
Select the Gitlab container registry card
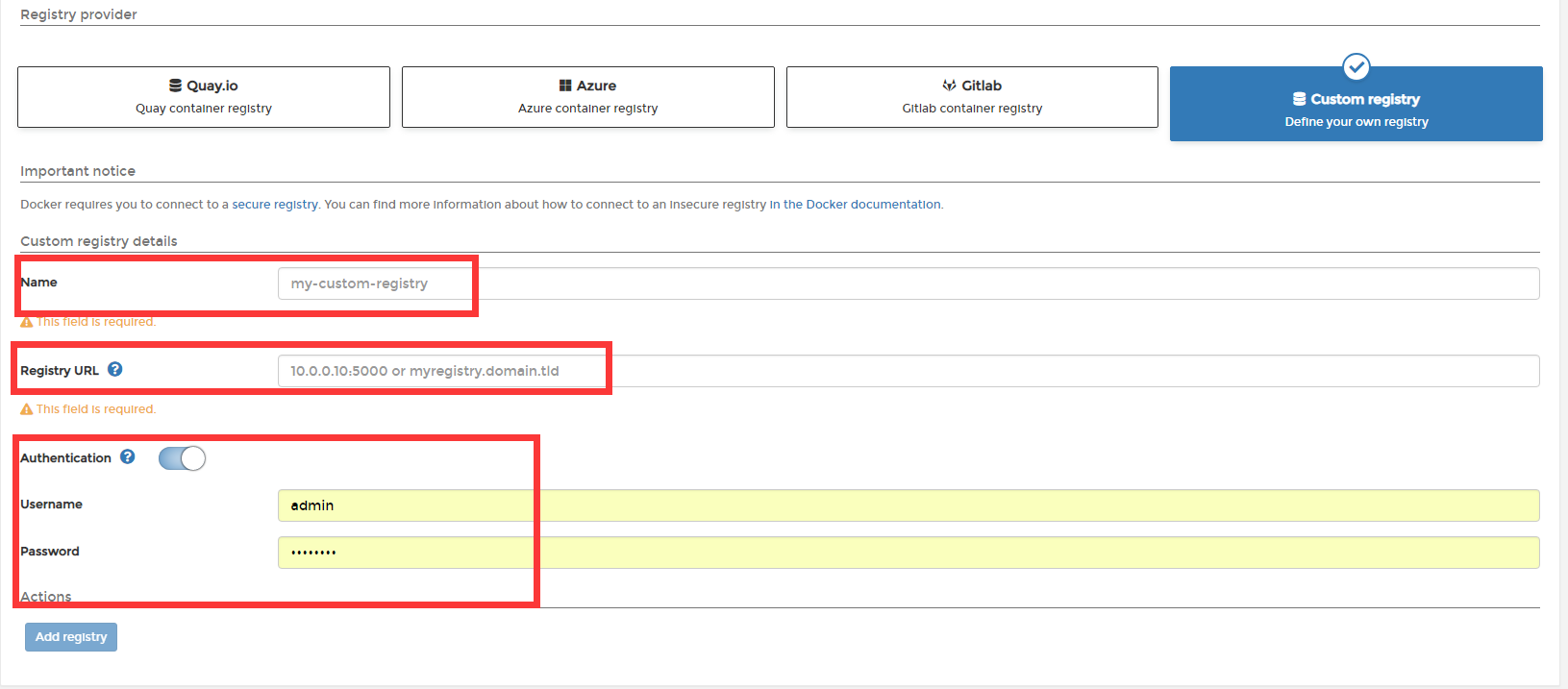[972, 97]
